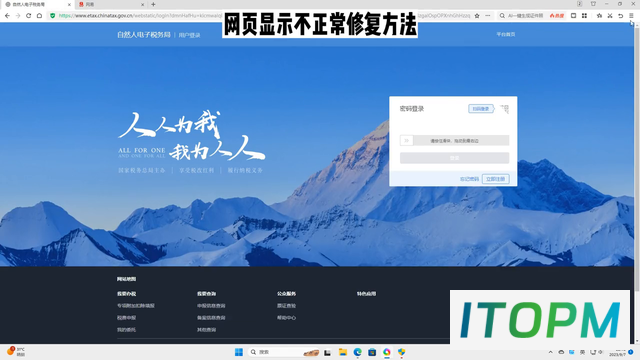The width and height of the screenshot is (640, 360).
Task: Click the slider arrow handle in login box
Action: pyautogui.click(x=407, y=140)
